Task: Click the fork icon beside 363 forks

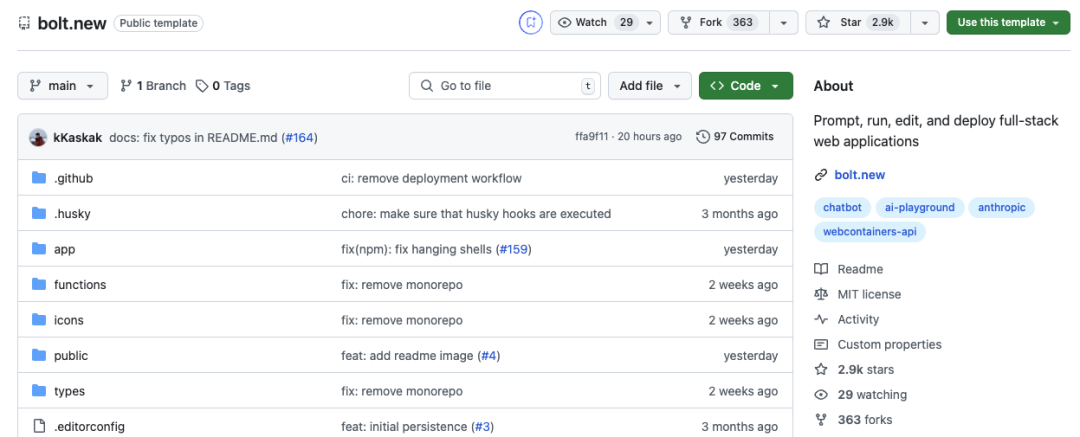Action: click(820, 420)
